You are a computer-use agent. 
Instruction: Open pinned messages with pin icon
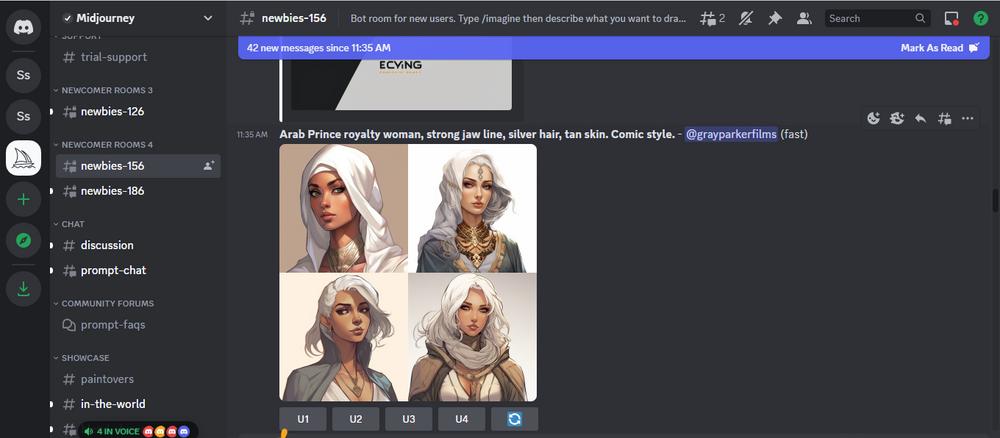774,18
